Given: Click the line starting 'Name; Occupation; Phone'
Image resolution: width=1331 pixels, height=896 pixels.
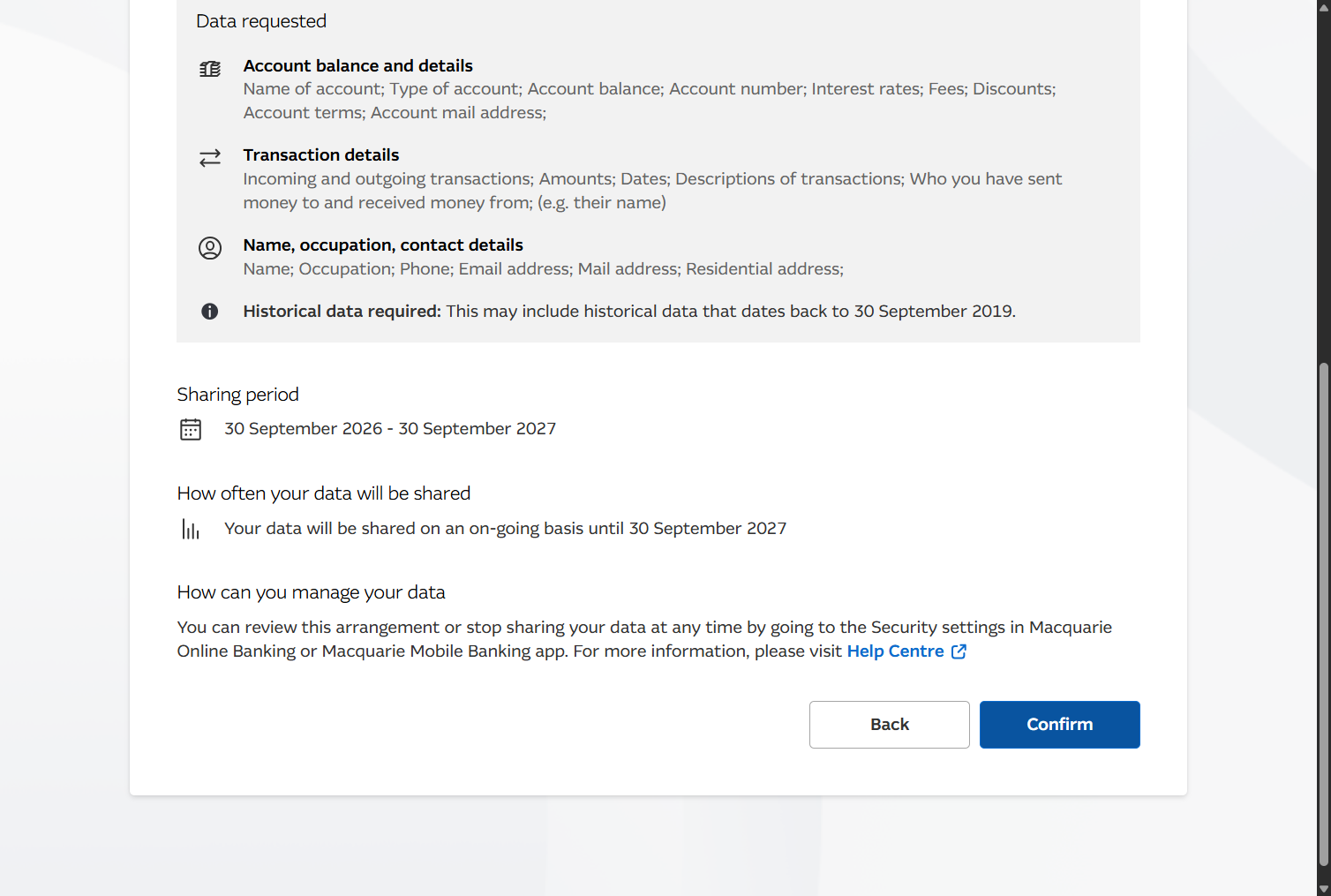Looking at the screenshot, I should click(544, 269).
